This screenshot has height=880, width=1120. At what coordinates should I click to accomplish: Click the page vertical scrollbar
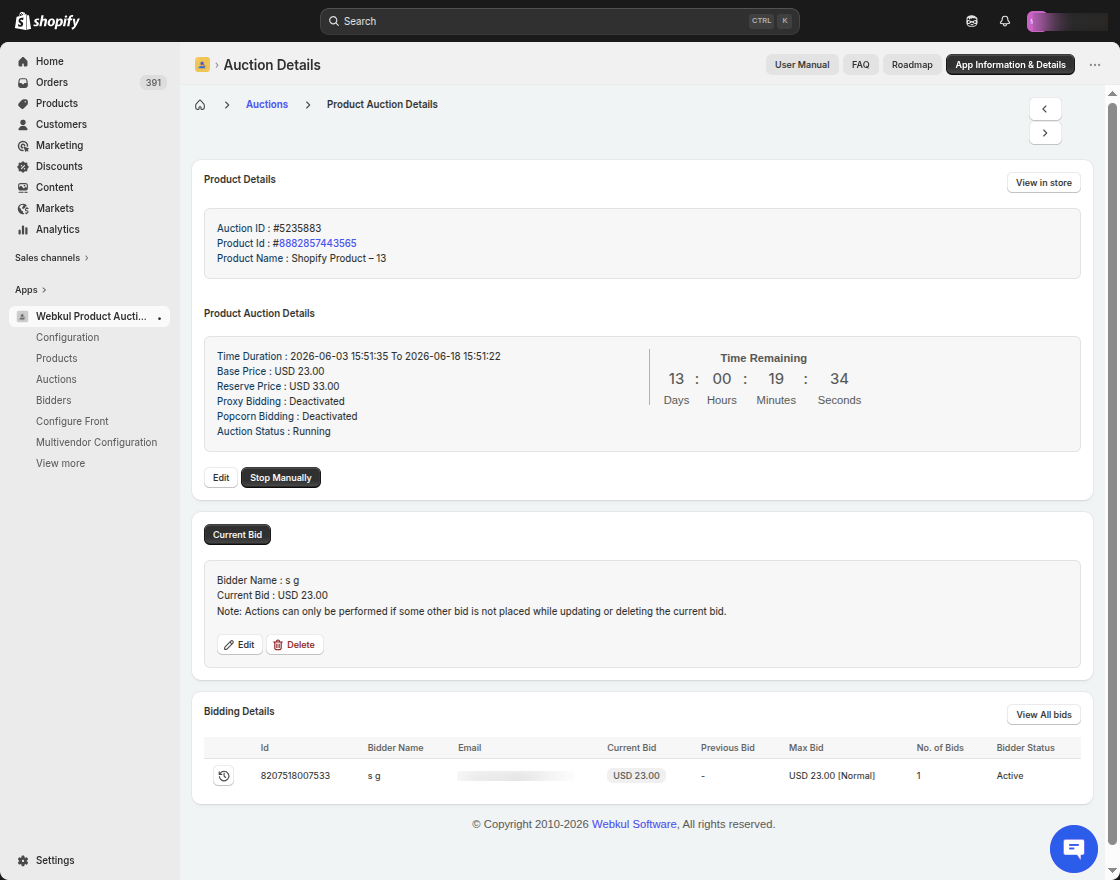[x=1112, y=473]
